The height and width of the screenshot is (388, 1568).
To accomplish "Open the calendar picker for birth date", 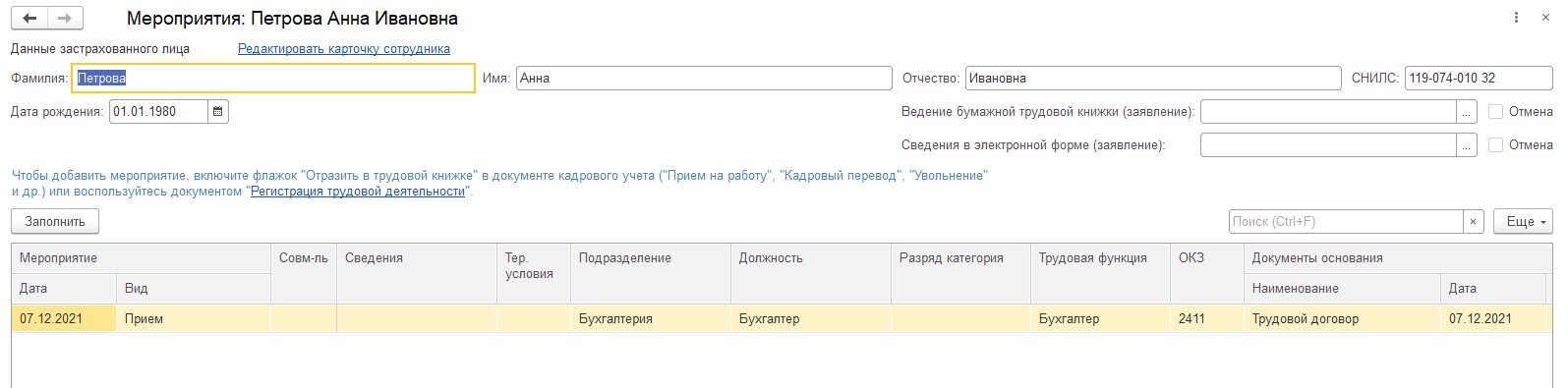I will [x=218, y=112].
